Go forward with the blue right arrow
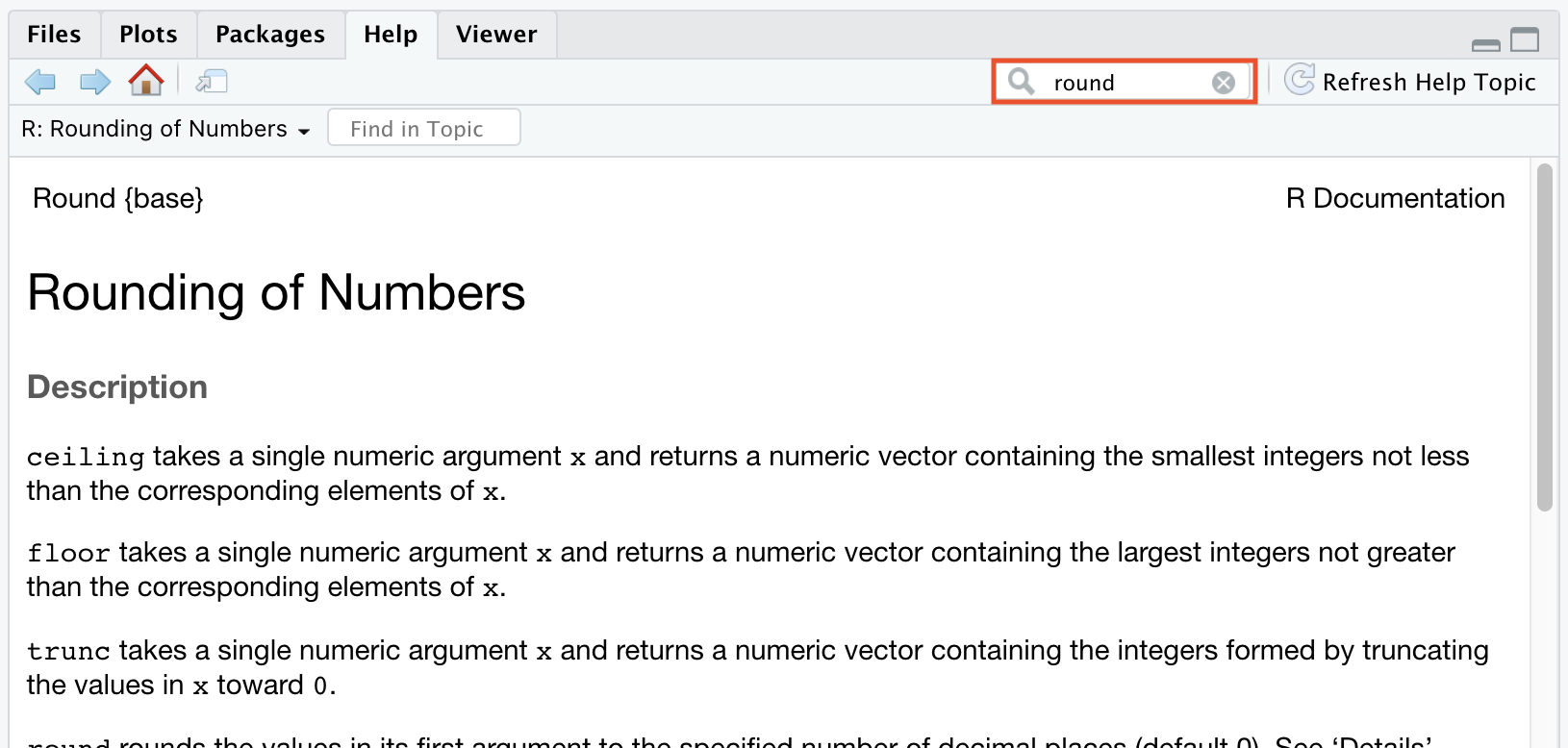This screenshot has height=748, width=1568. [x=94, y=82]
